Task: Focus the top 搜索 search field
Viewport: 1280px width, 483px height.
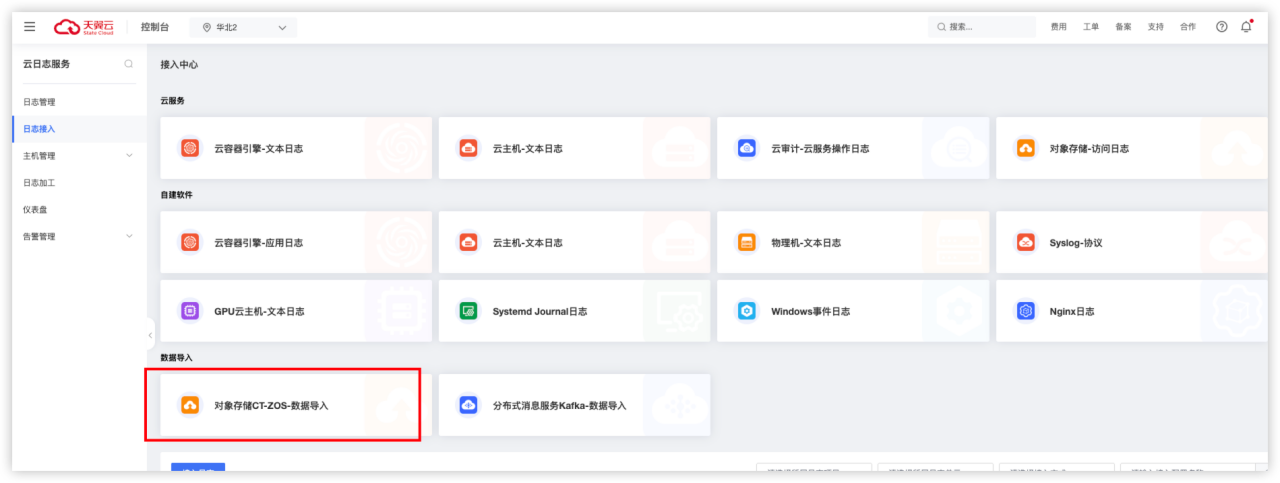Action: (981, 27)
